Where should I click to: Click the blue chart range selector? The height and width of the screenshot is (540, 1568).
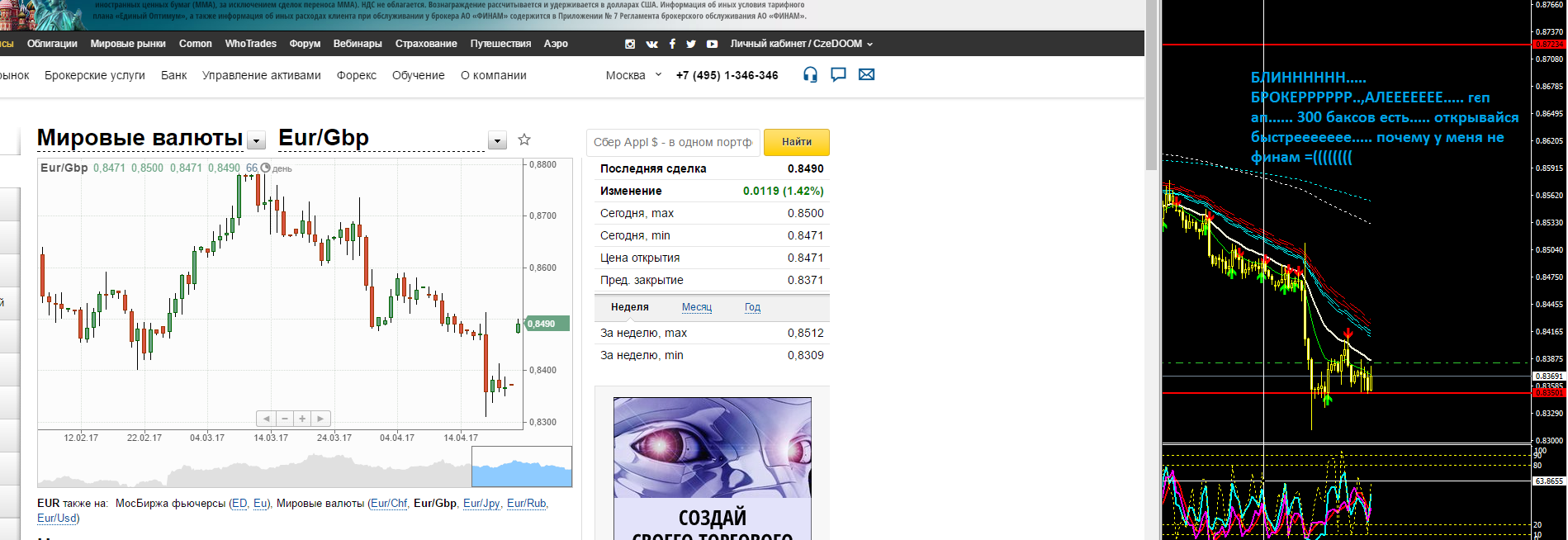(522, 467)
